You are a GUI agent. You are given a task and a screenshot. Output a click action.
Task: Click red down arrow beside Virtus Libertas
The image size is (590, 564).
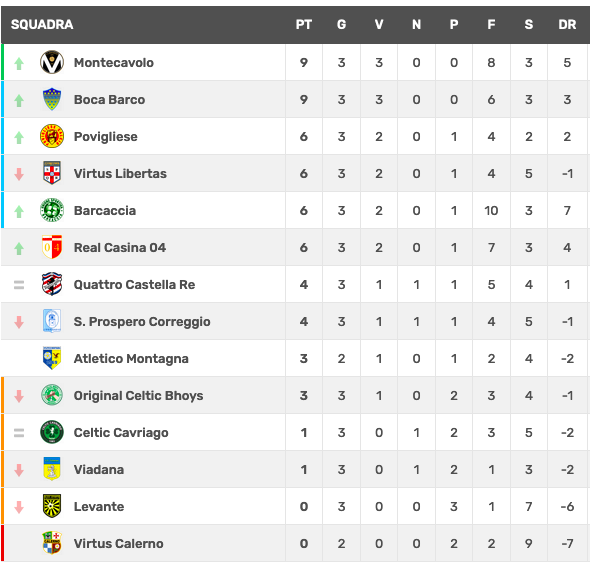pos(19,174)
